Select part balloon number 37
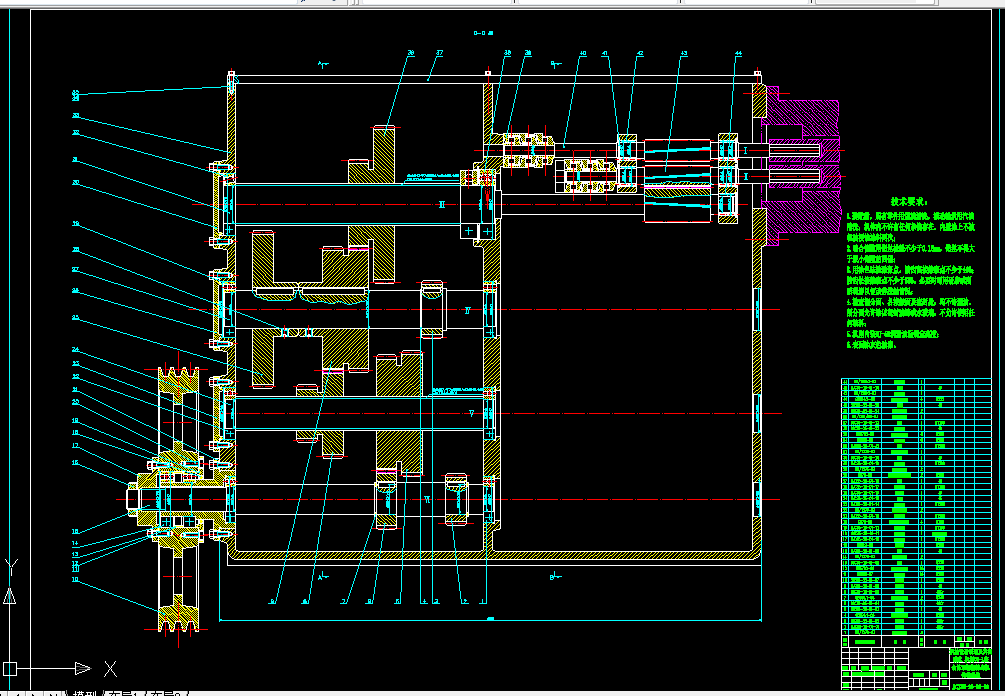 pos(440,53)
